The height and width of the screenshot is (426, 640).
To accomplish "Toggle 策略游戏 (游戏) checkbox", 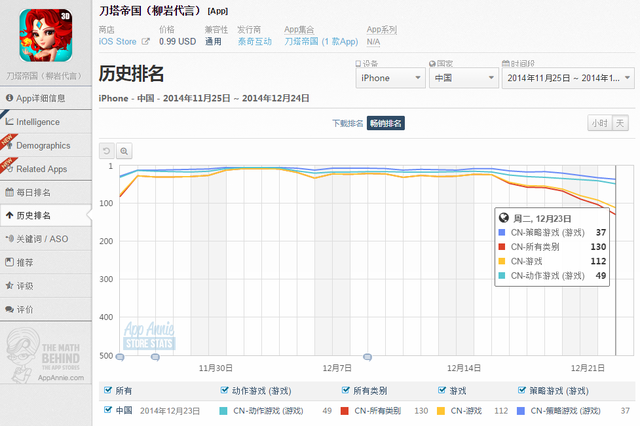I will (x=522, y=390).
